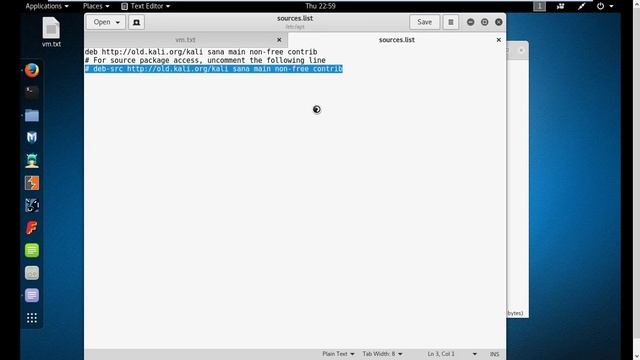The height and width of the screenshot is (360, 640).
Task: Open the Open file dropdown
Action: [x=106, y=22]
